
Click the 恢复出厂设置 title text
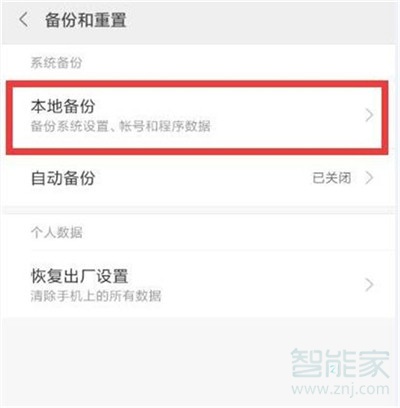tap(79, 276)
